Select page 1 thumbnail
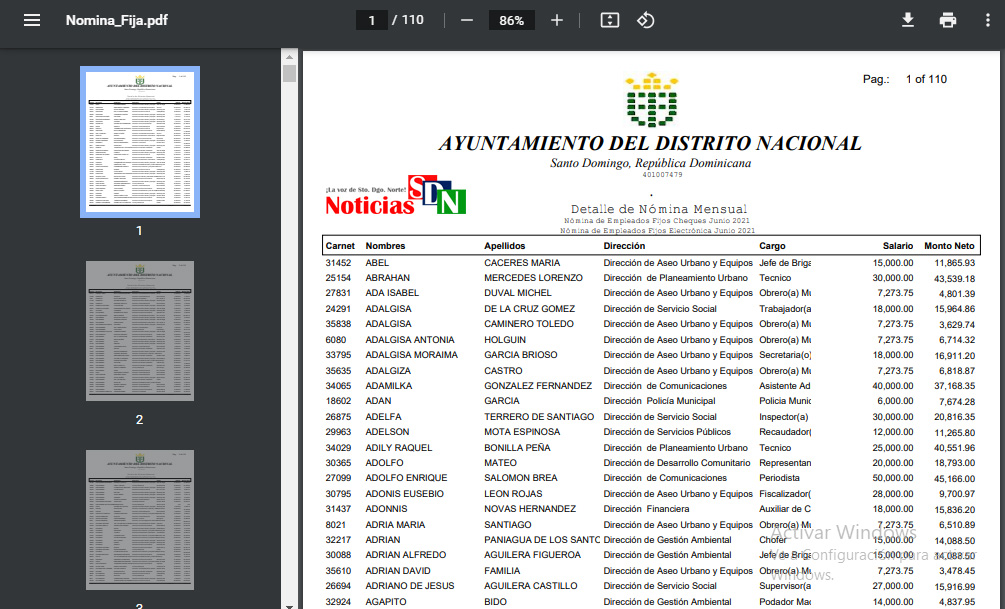The height and width of the screenshot is (609, 1005). (x=139, y=141)
